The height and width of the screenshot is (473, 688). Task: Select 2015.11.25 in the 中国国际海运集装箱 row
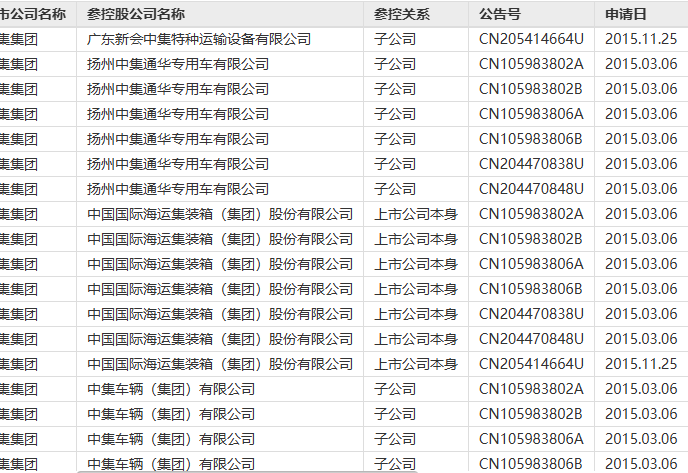pyautogui.click(x=641, y=364)
